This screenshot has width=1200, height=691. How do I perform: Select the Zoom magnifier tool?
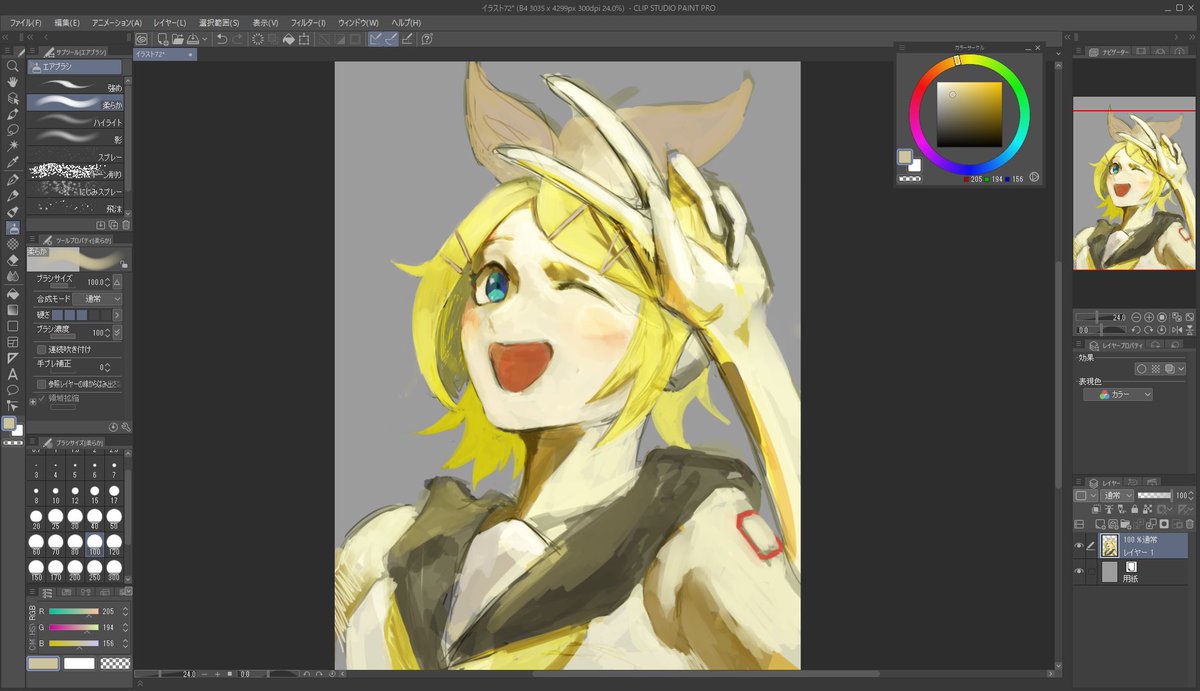[x=13, y=65]
